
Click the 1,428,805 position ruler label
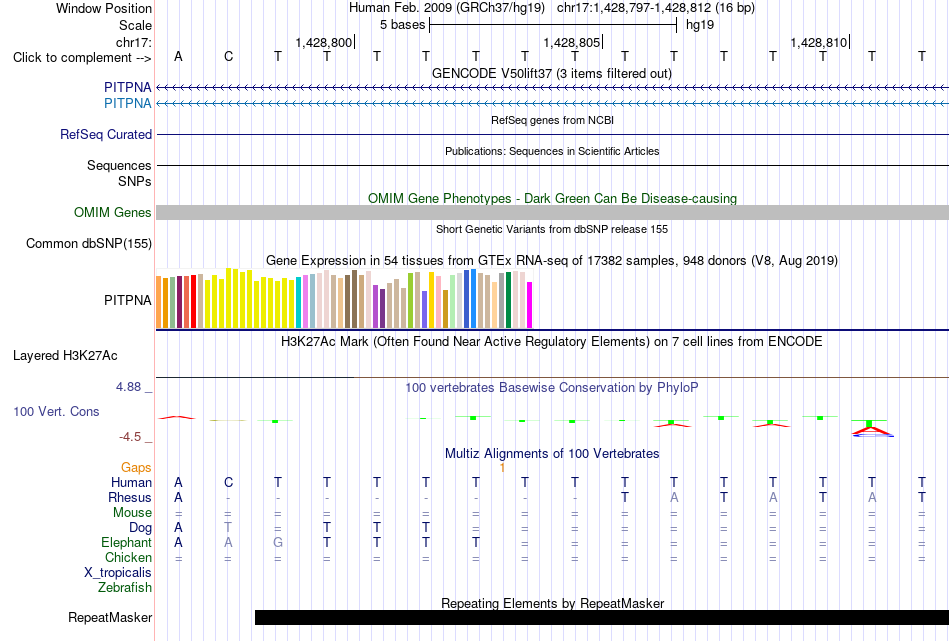(571, 42)
